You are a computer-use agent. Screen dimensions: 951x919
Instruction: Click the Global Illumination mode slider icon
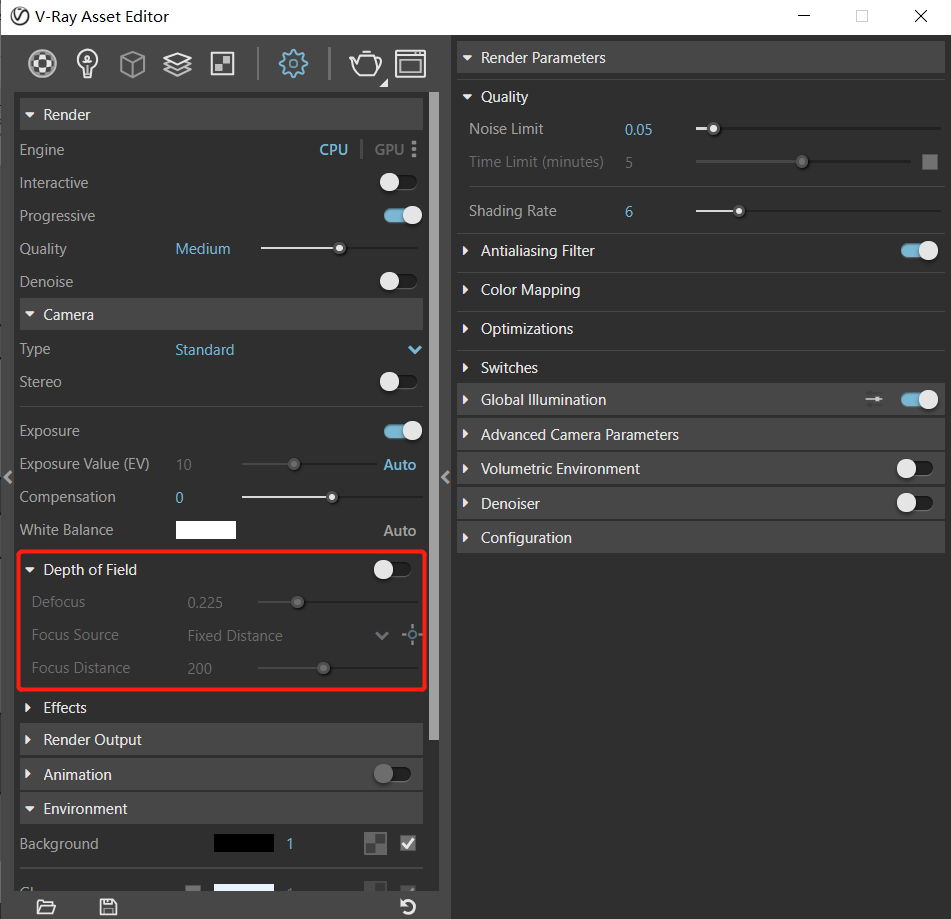click(x=874, y=399)
